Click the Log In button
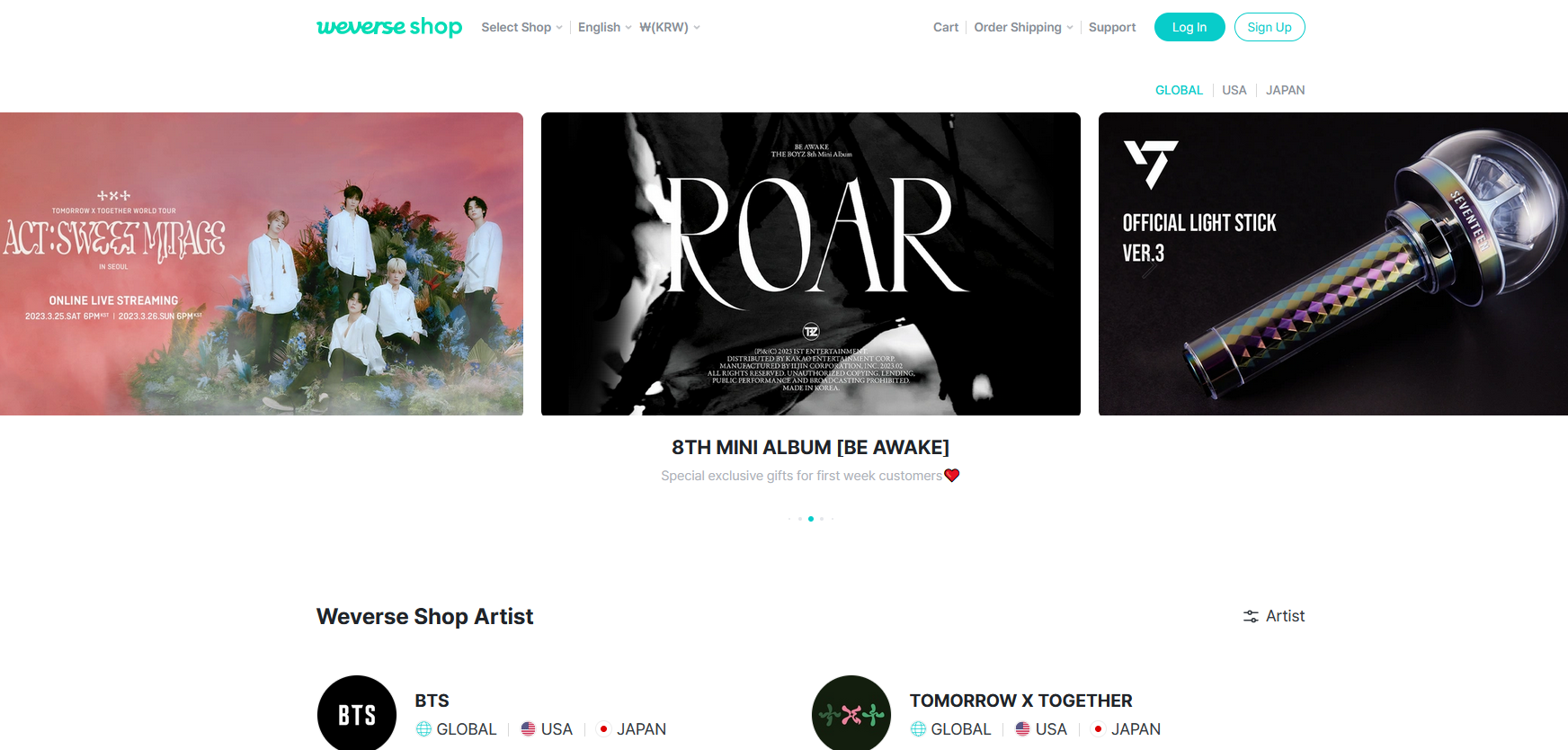This screenshot has width=1568, height=750. (x=1189, y=27)
